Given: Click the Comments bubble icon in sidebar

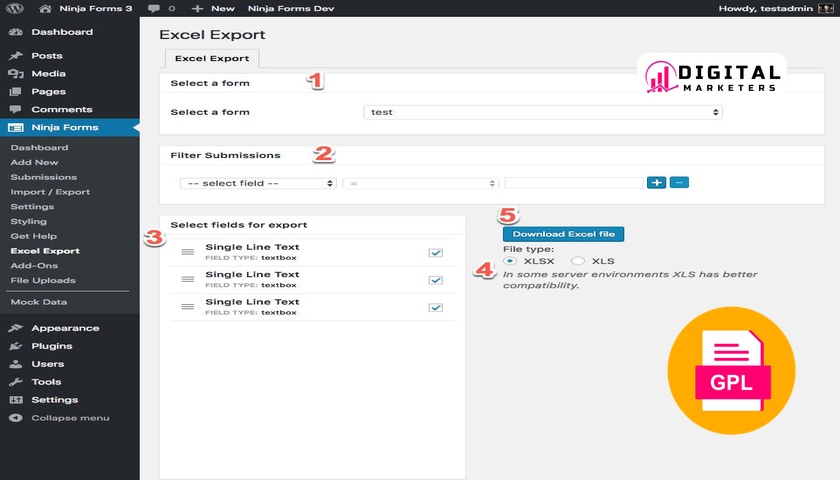Looking at the screenshot, I should (16, 109).
